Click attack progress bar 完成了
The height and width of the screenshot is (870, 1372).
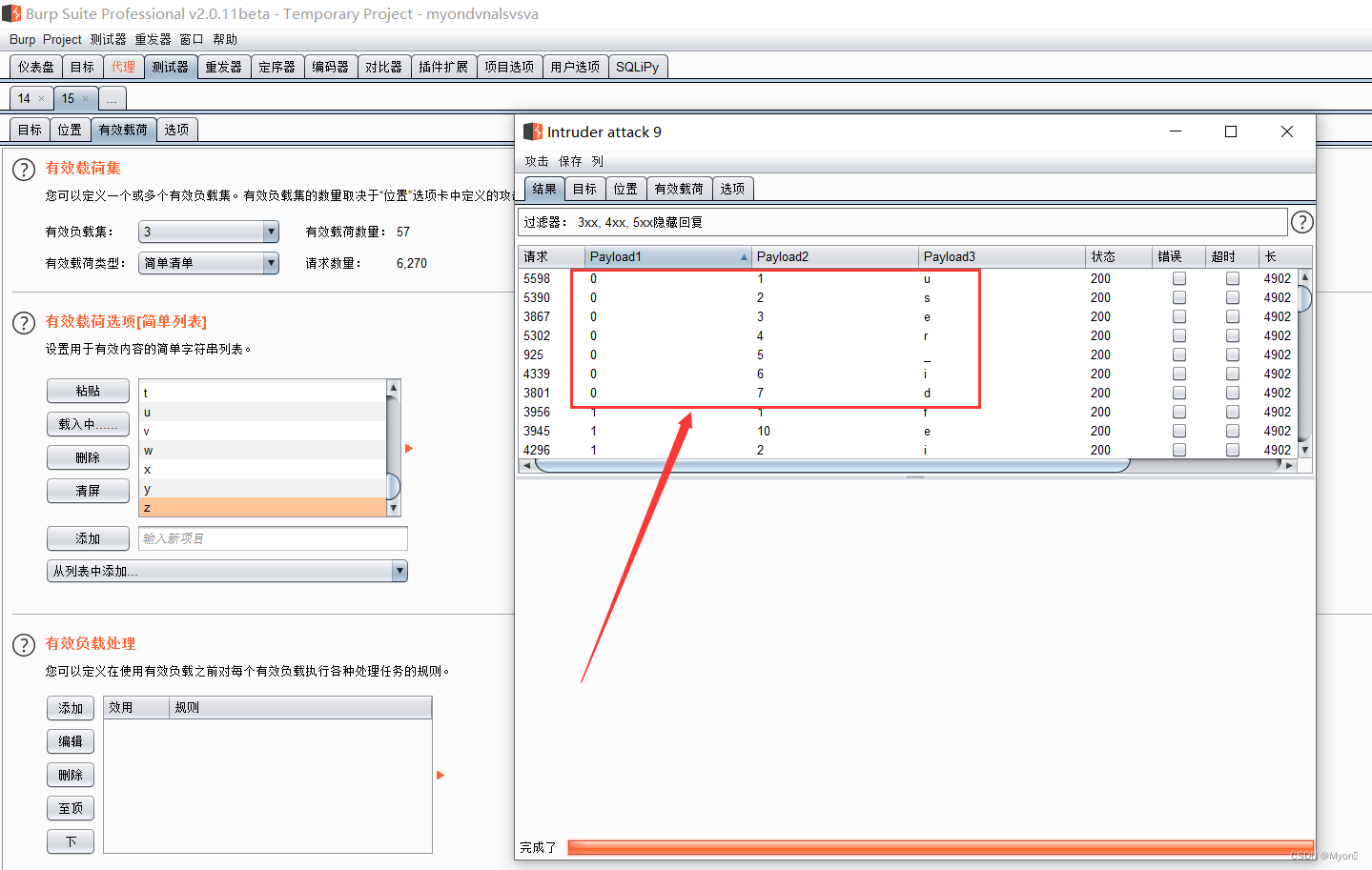click(x=940, y=847)
